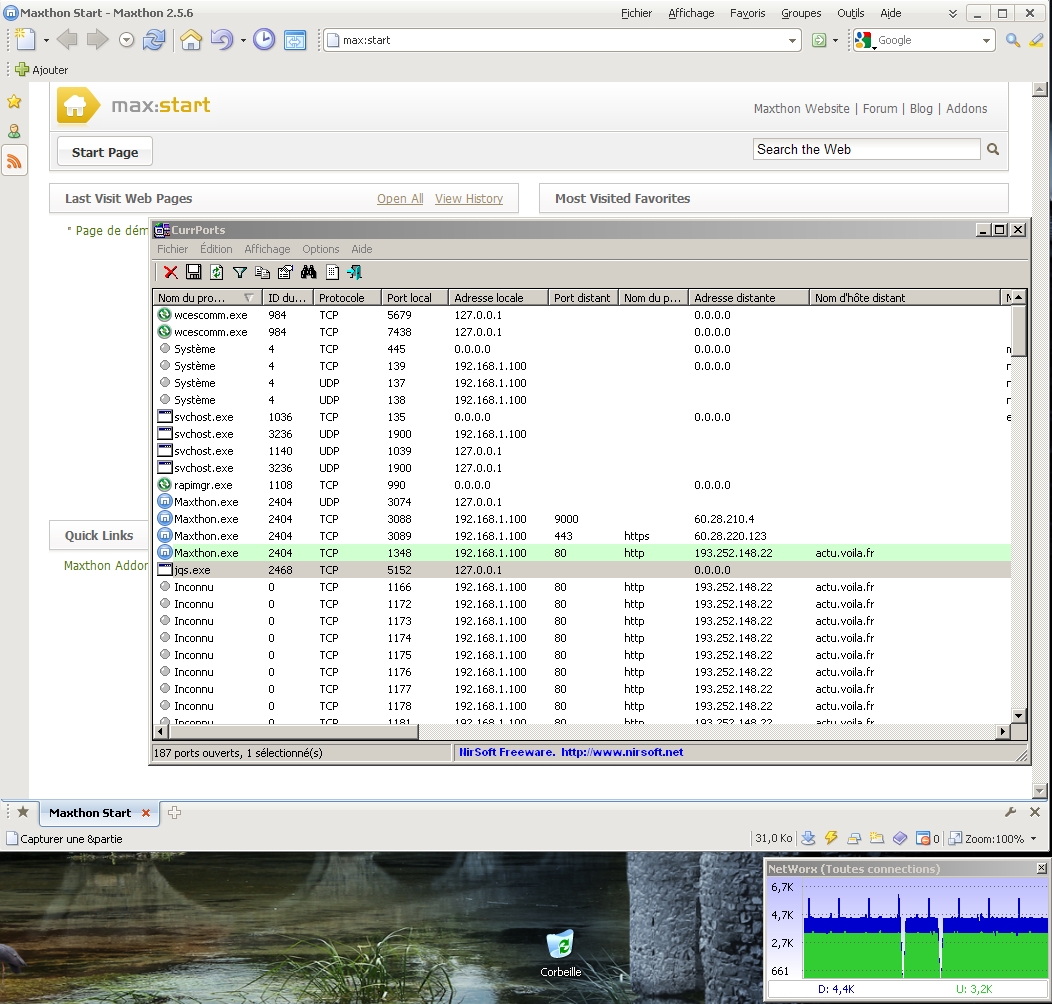Select the Maxthon.exe row with port 3089
Image resolution: width=1052 pixels, height=1004 pixels.
(582, 536)
